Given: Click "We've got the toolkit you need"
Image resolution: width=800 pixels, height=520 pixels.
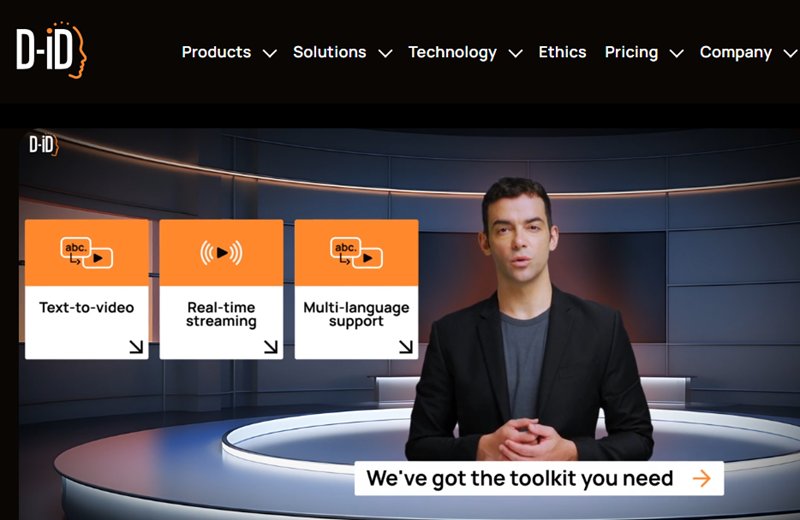Looking at the screenshot, I should (x=519, y=478).
